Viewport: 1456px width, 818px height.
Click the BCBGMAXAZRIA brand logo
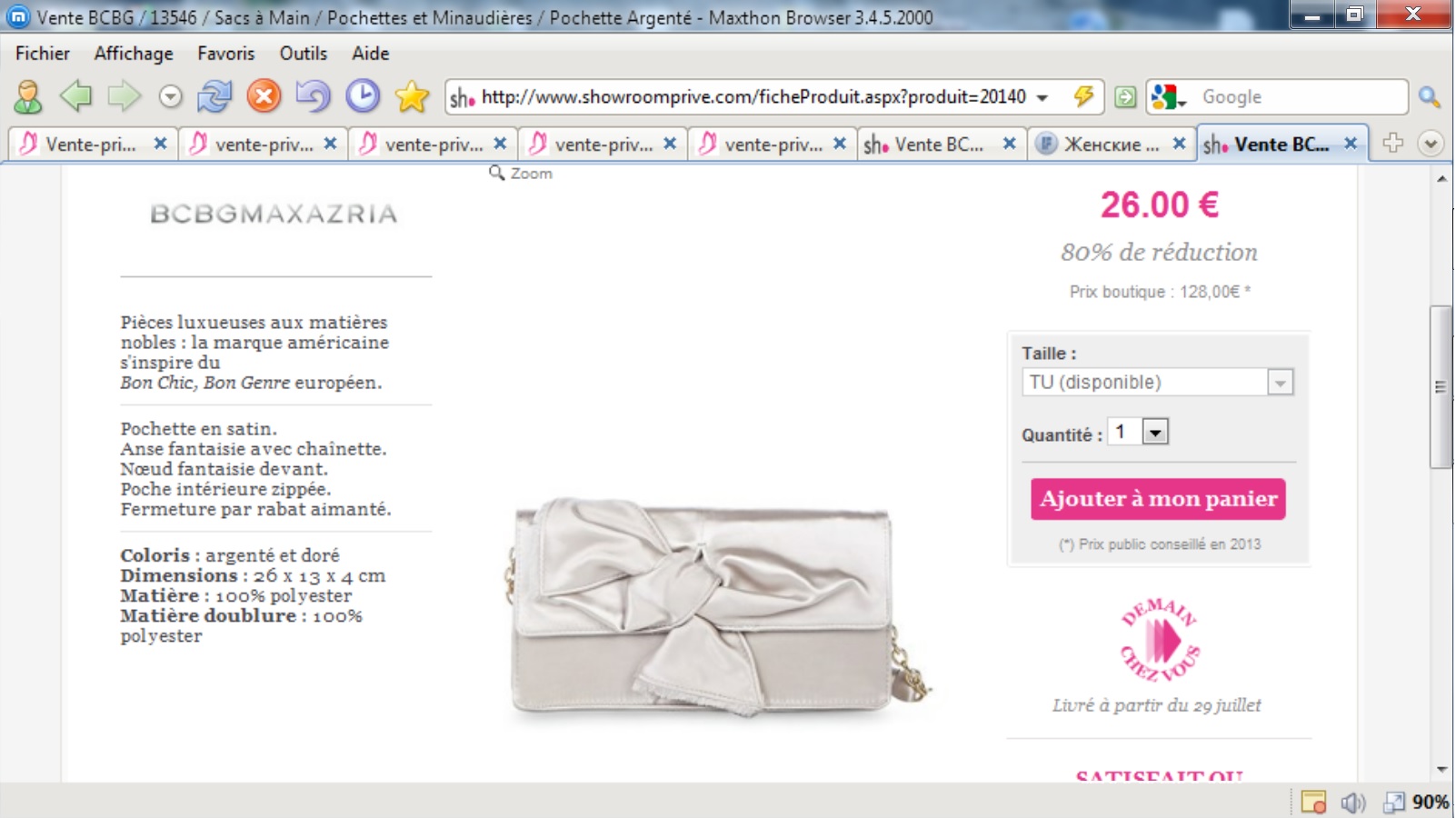tap(274, 214)
